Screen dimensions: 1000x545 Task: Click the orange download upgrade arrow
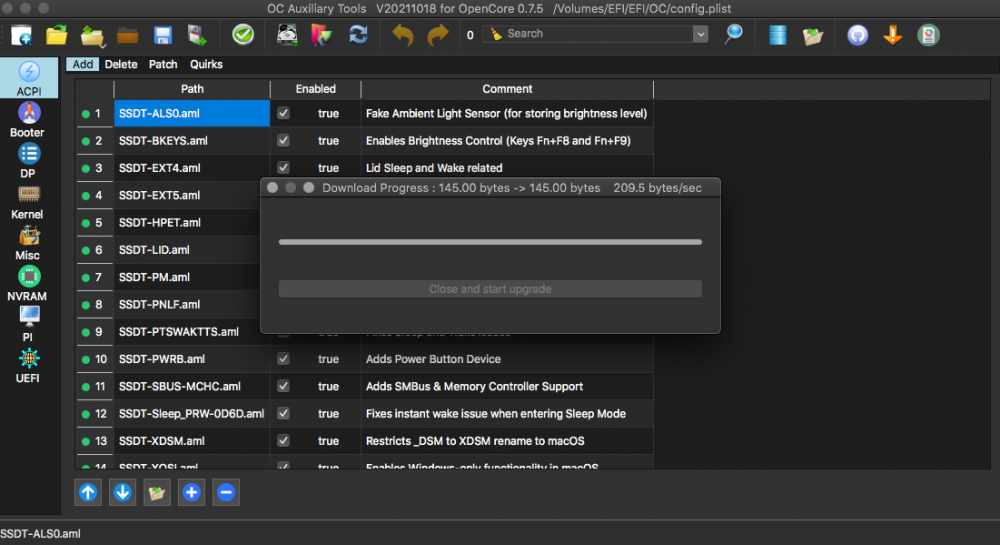pos(893,35)
